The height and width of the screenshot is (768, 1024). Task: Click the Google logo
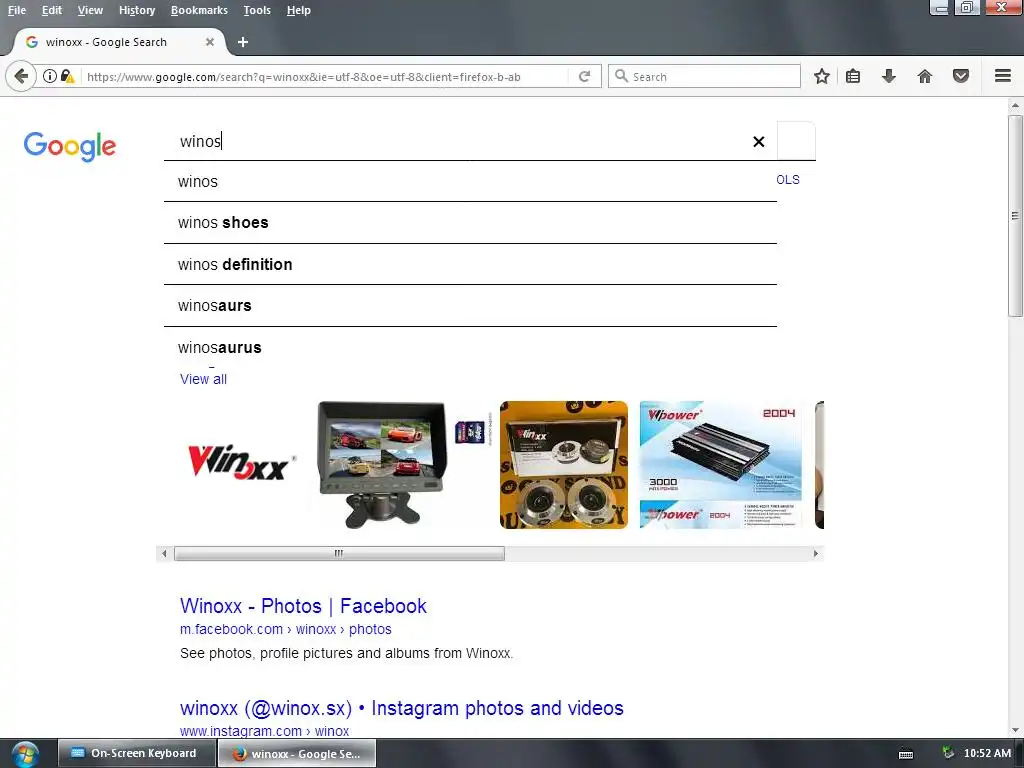[70, 146]
